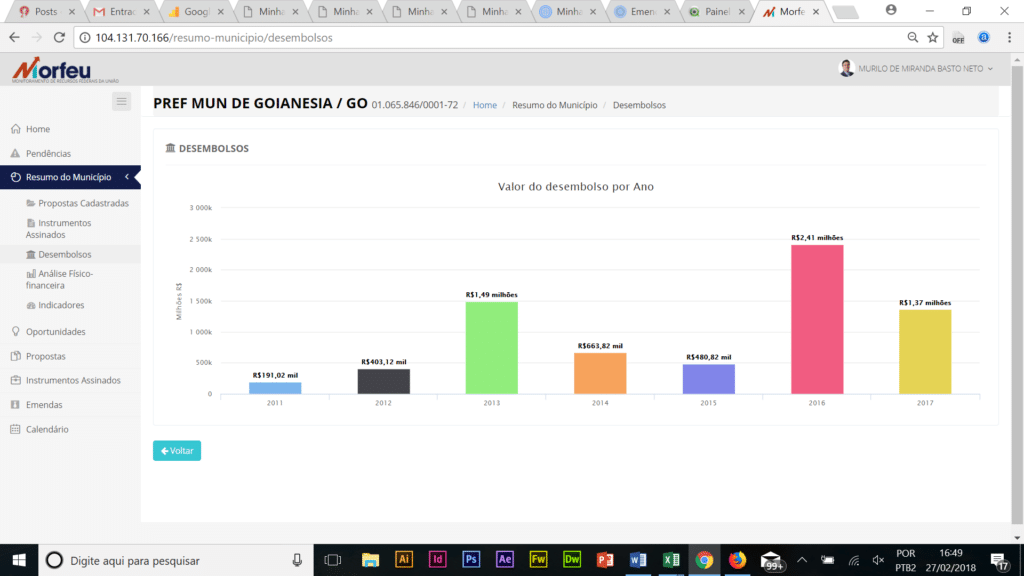Click the Voltar button
The width and height of the screenshot is (1024, 576).
[177, 451]
